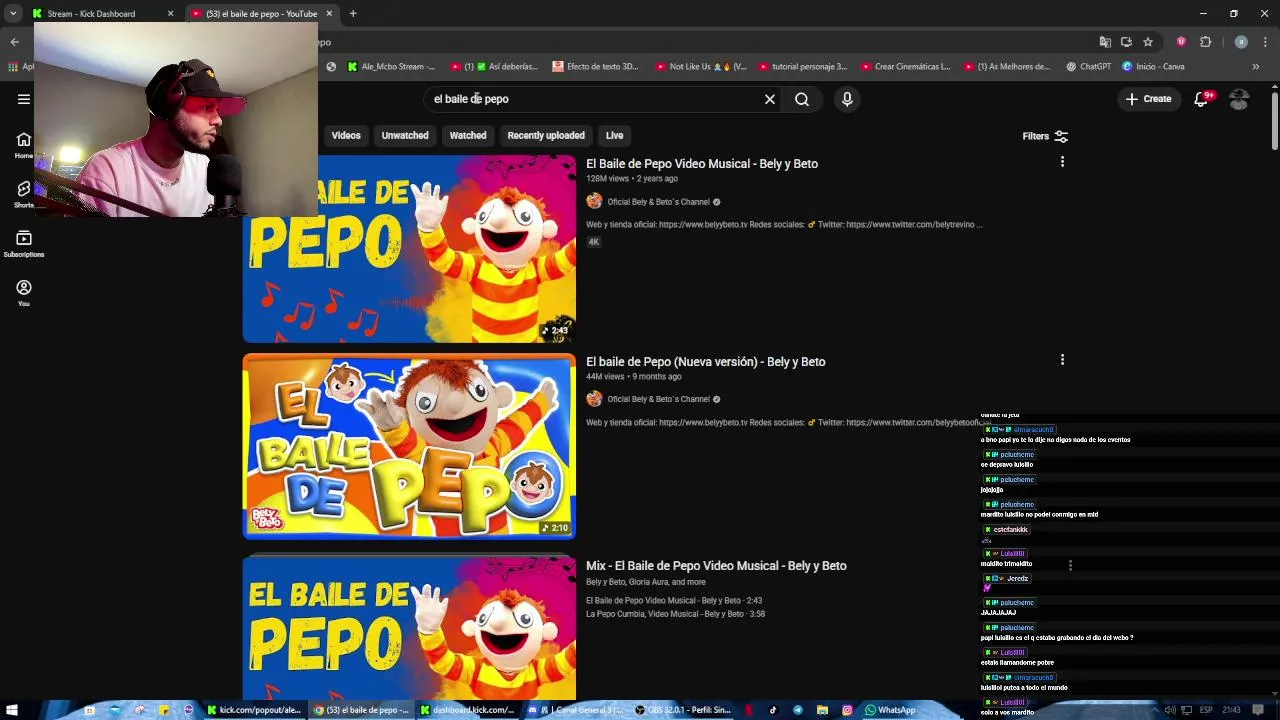This screenshot has height=720, width=1280.
Task: Open Not Like Us bookmark
Action: (x=701, y=67)
